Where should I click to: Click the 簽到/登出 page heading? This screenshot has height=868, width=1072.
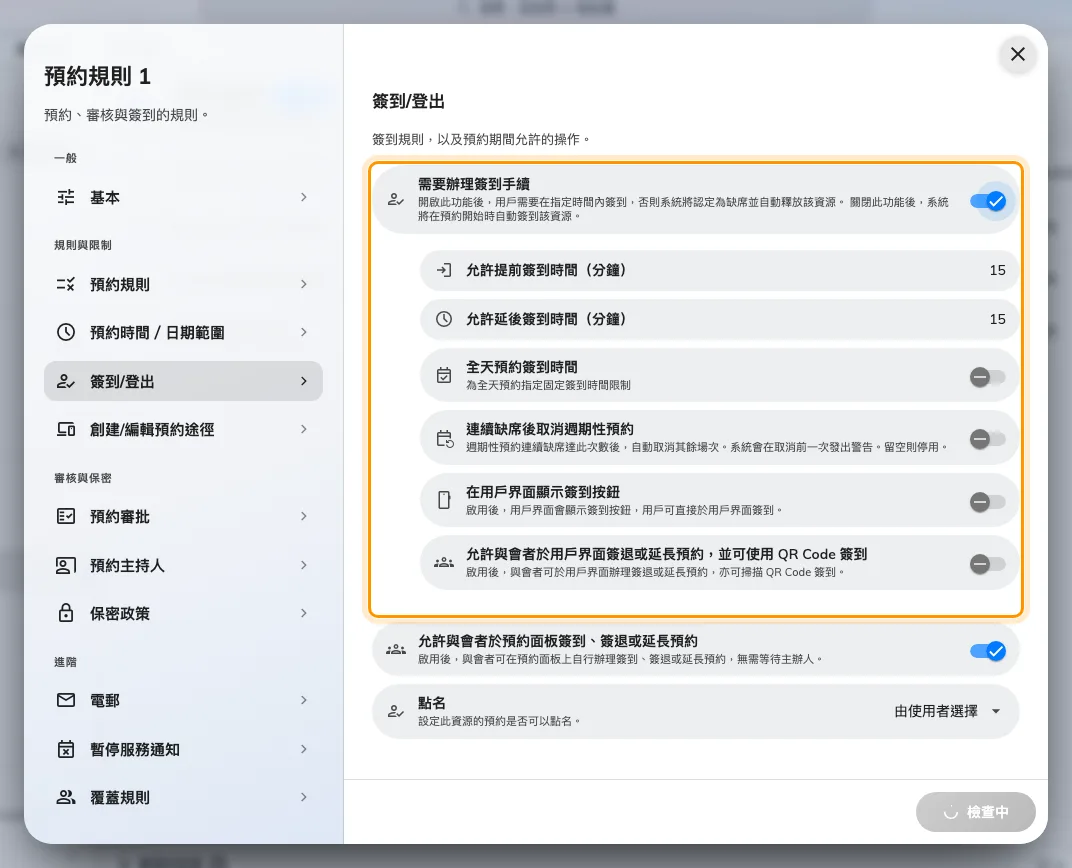pyautogui.click(x=408, y=101)
